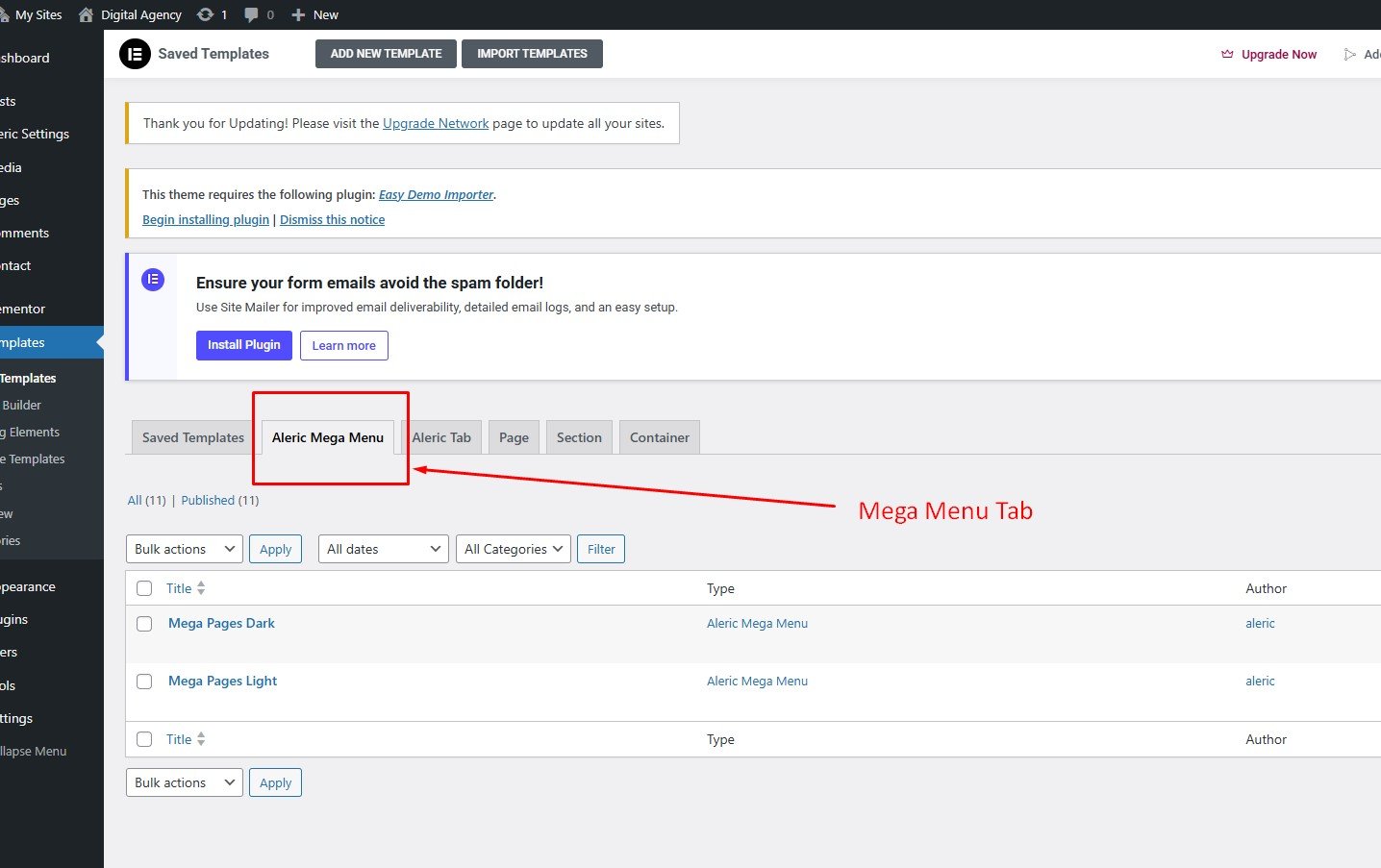Open the All Categories dropdown

pos(513,549)
